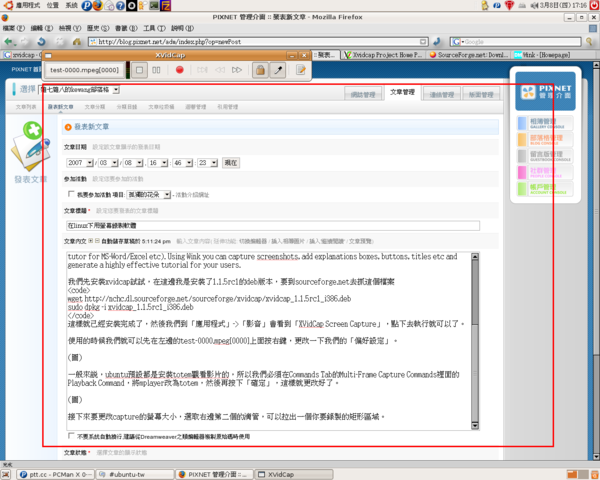Open the minute 46 dropdown
The image size is (600, 480).
[x=183, y=163]
